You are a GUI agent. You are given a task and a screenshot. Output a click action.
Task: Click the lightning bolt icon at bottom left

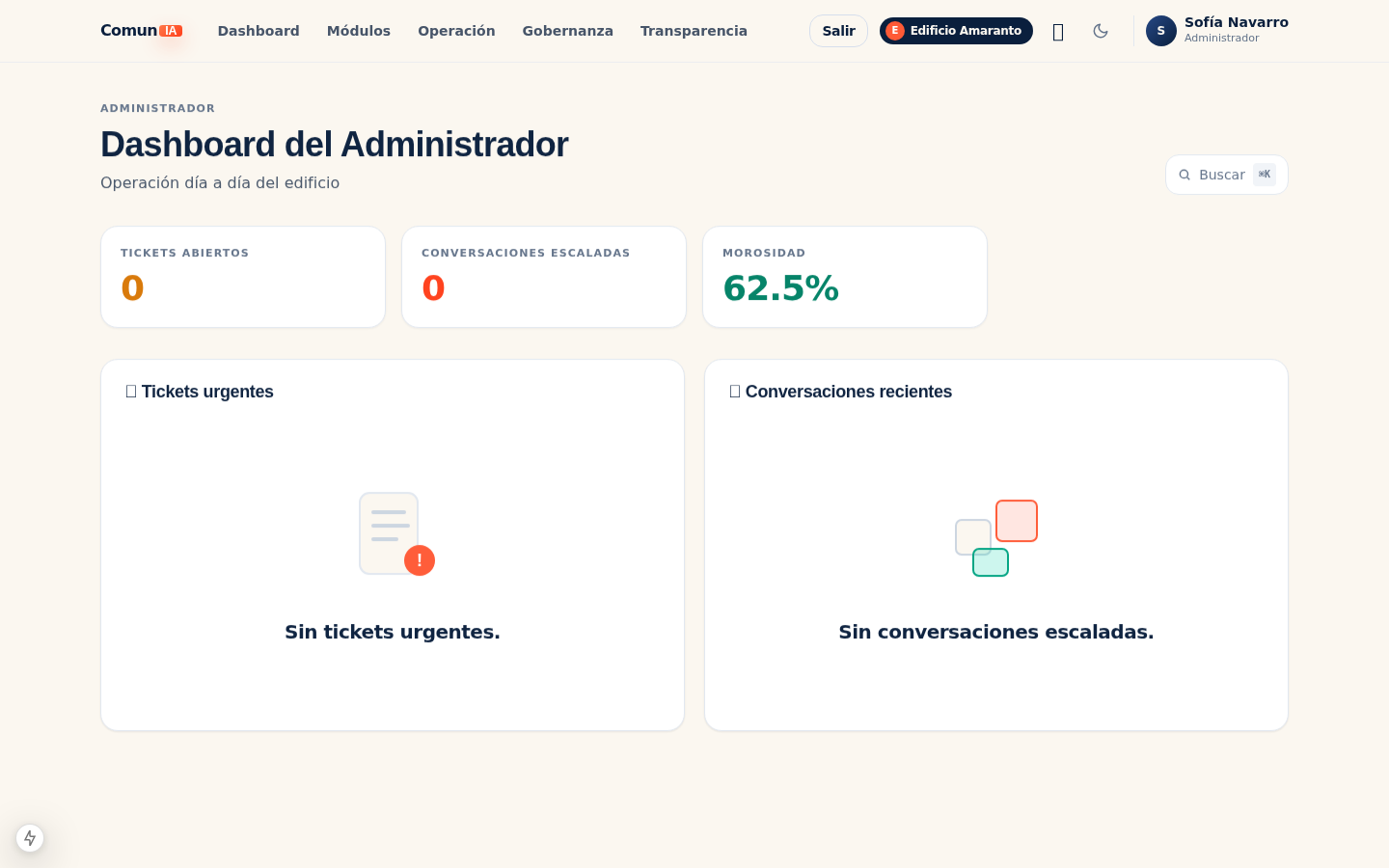(x=30, y=838)
